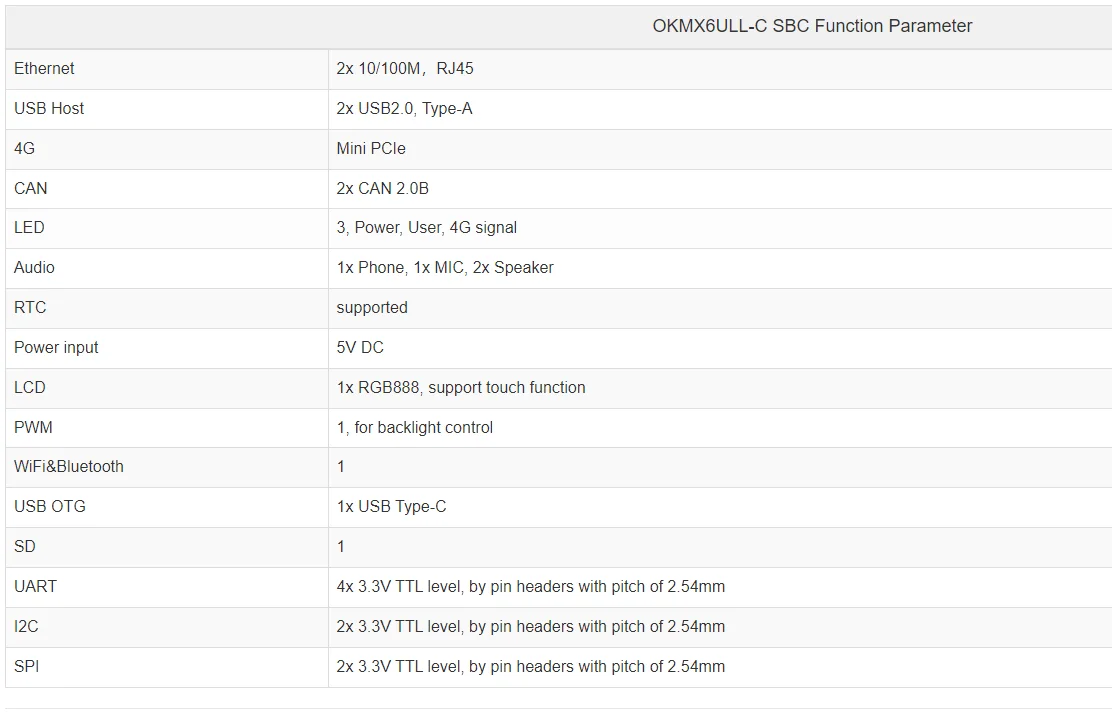This screenshot has width=1112, height=712.
Task: Select the I2C row label
Action: click(27, 627)
